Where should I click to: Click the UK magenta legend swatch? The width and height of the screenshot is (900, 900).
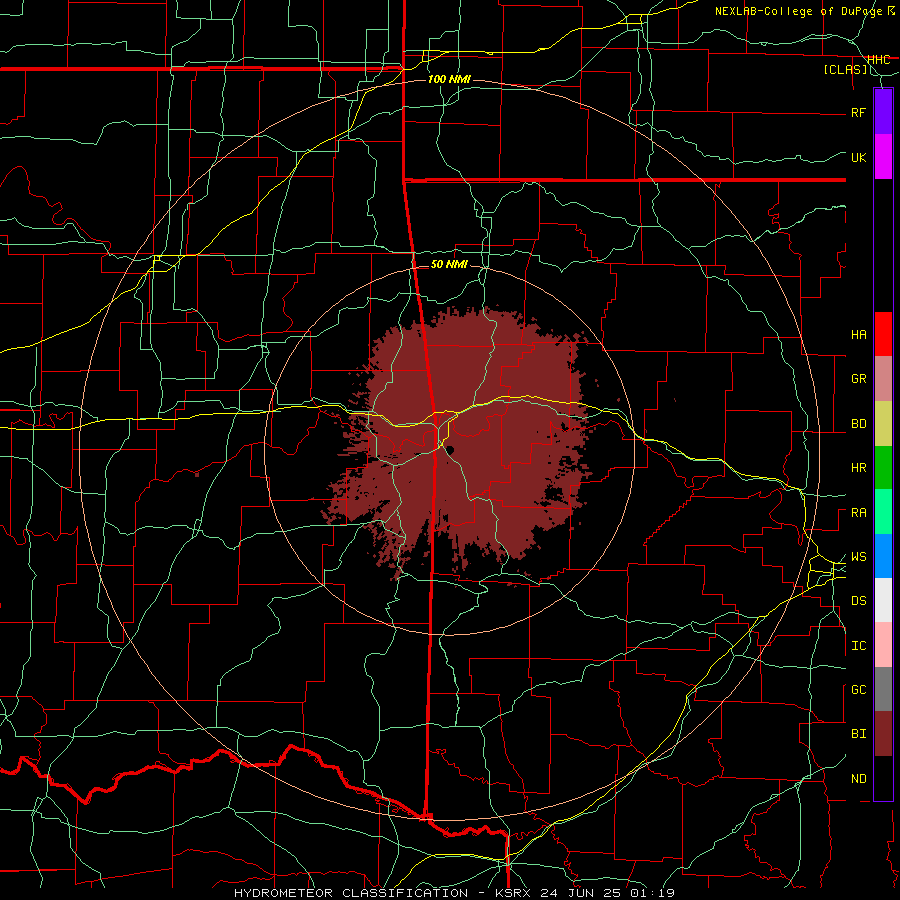883,157
